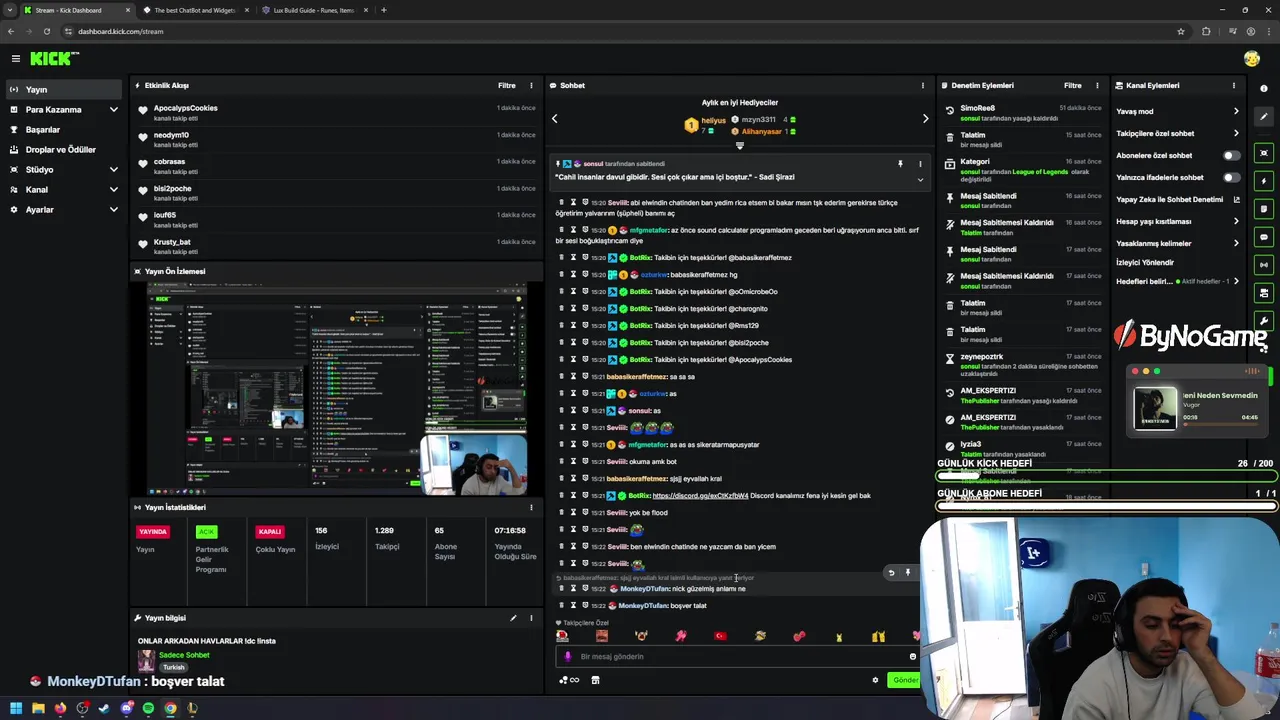
Task: Open Droplar ve Ödüller sidebar item
Action: click(x=64, y=149)
